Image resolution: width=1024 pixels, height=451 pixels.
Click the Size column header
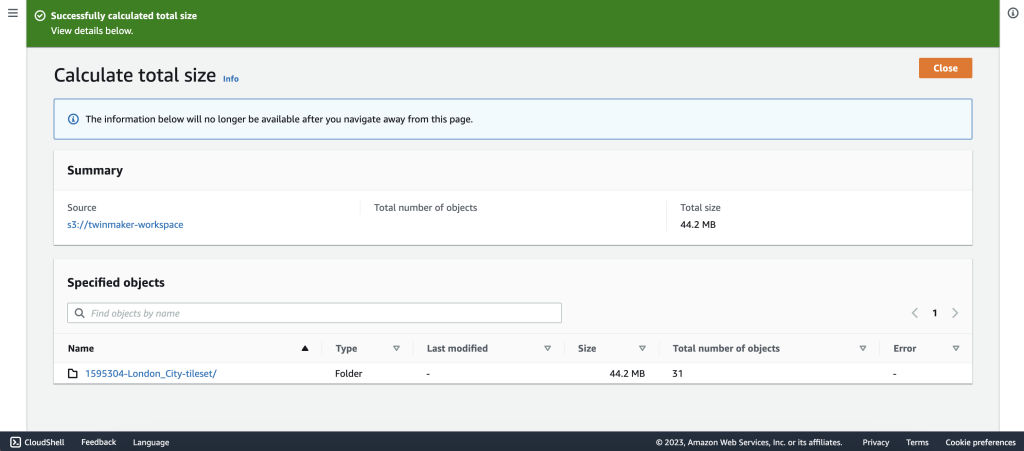587,349
